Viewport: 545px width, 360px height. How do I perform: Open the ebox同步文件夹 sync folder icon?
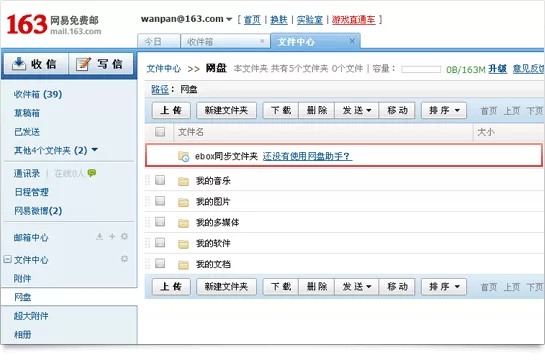pos(184,156)
